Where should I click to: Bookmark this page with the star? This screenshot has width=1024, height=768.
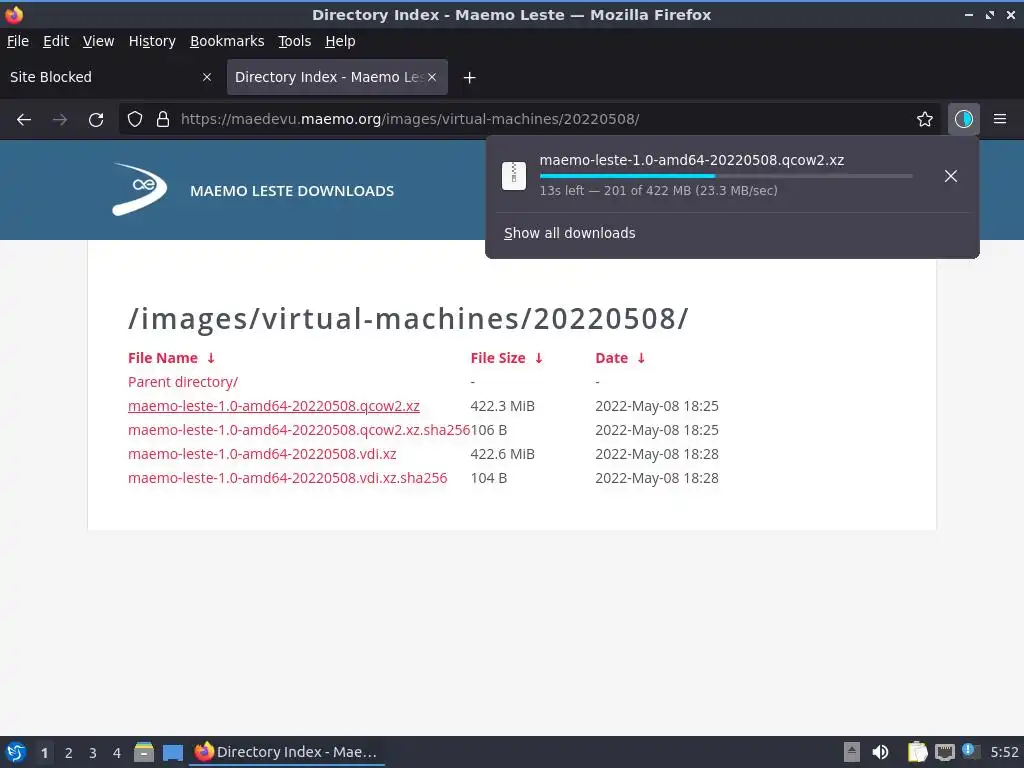coord(925,120)
